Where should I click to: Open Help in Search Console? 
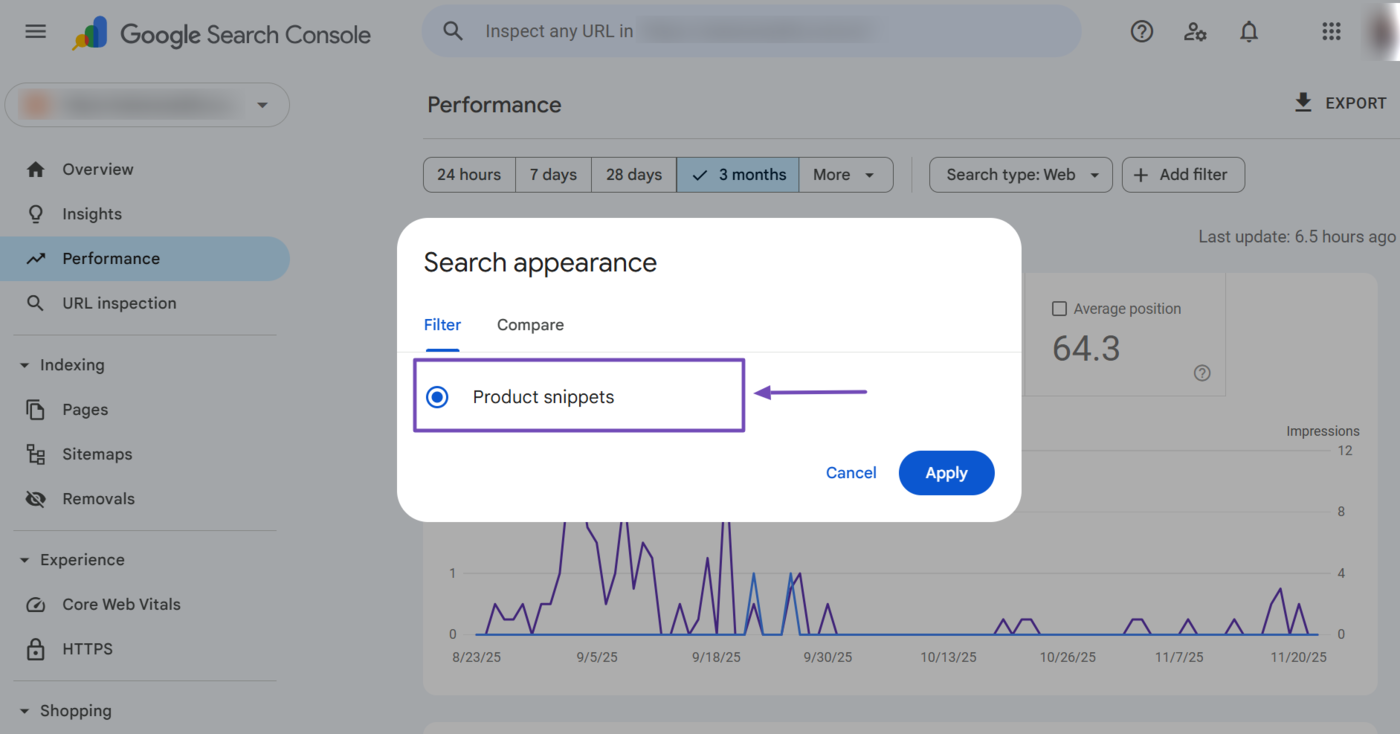[x=1141, y=31]
